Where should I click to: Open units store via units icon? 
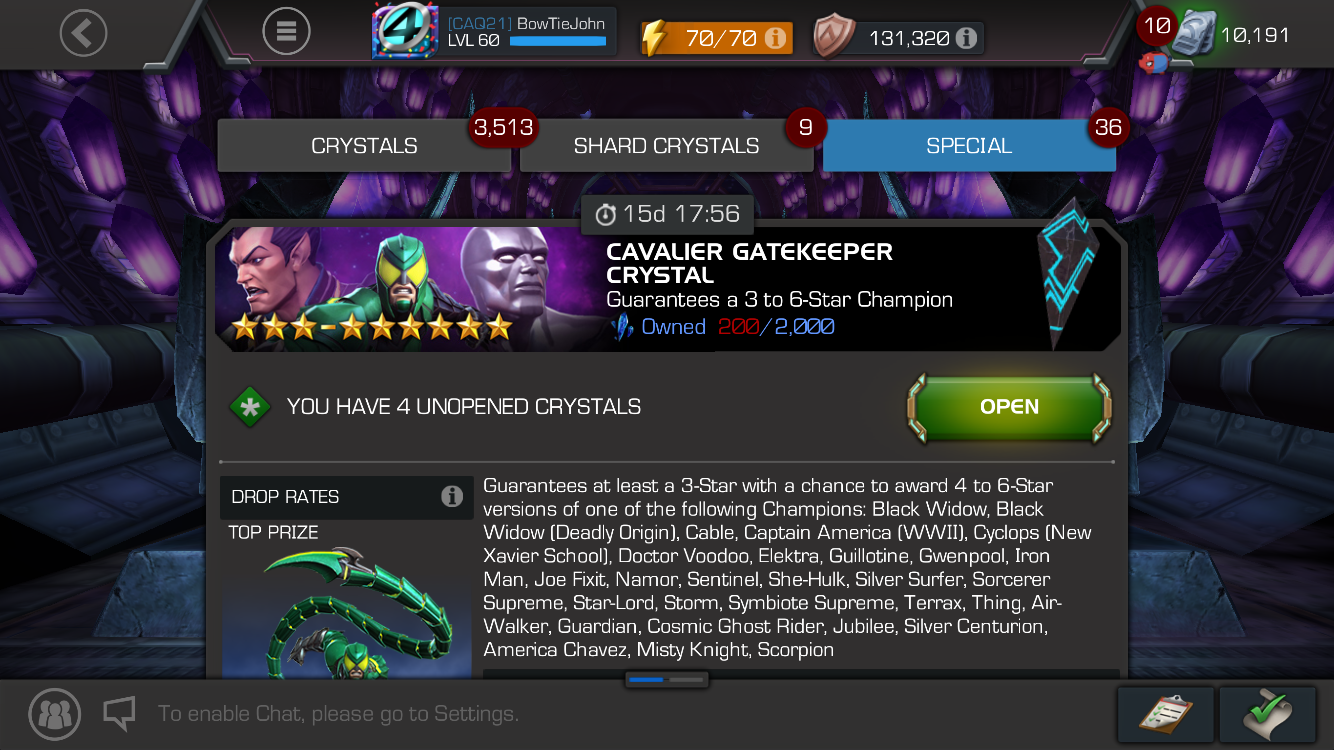click(x=1193, y=35)
